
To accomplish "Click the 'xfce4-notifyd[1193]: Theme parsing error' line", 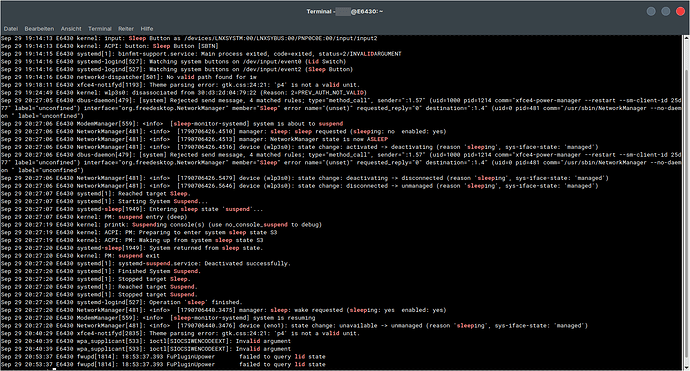I will (180, 85).
